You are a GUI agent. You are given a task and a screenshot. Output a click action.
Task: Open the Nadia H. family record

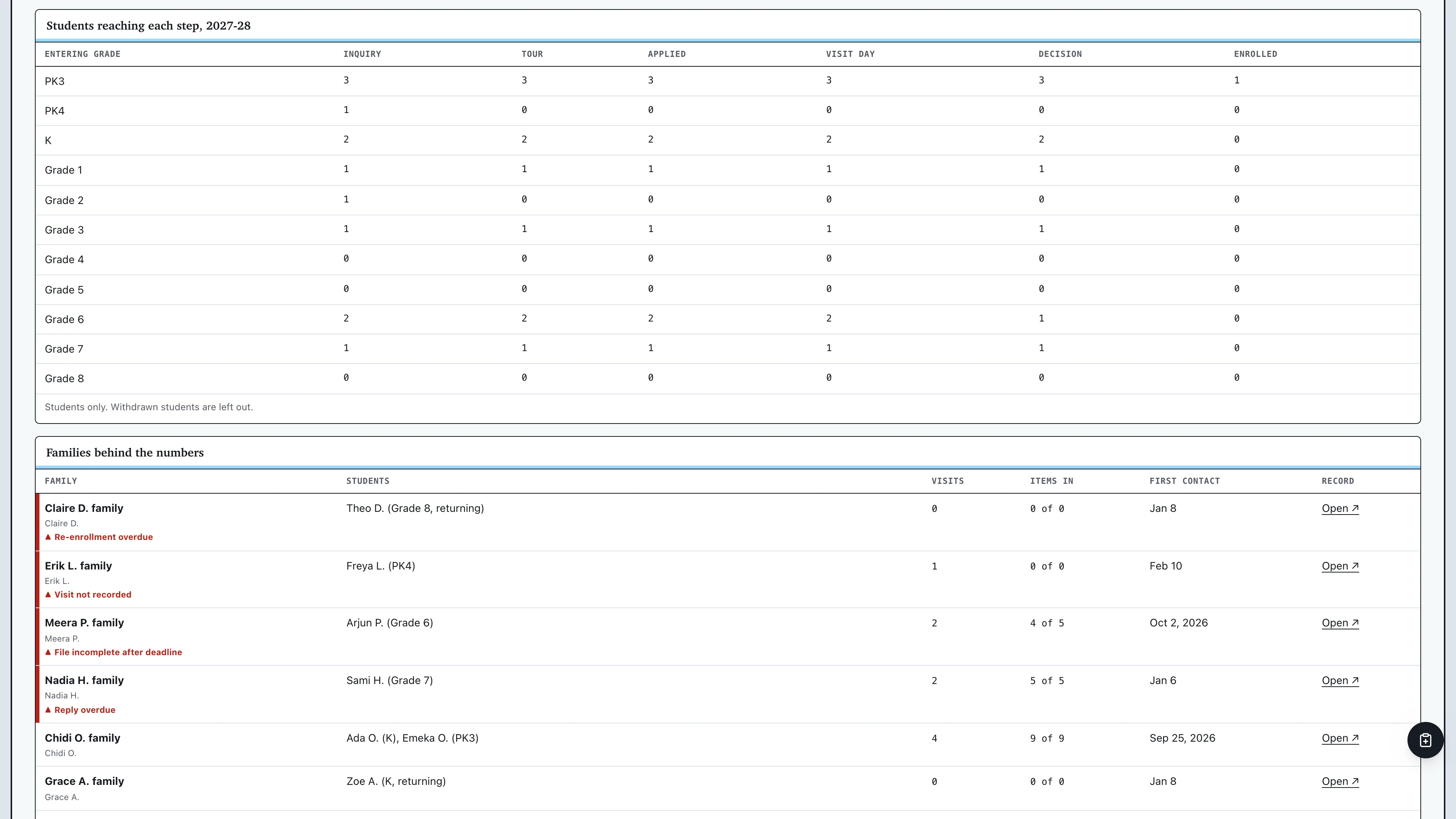click(1340, 681)
